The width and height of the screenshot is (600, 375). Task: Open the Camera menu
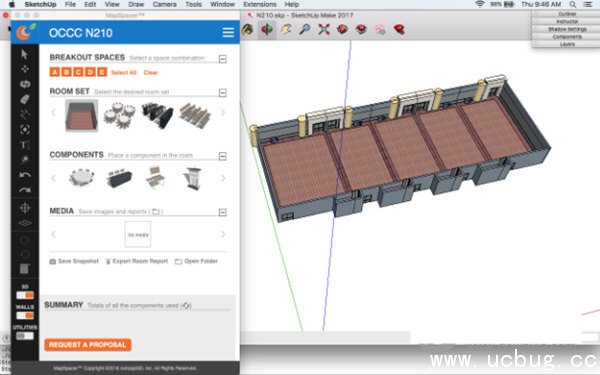pos(165,4)
